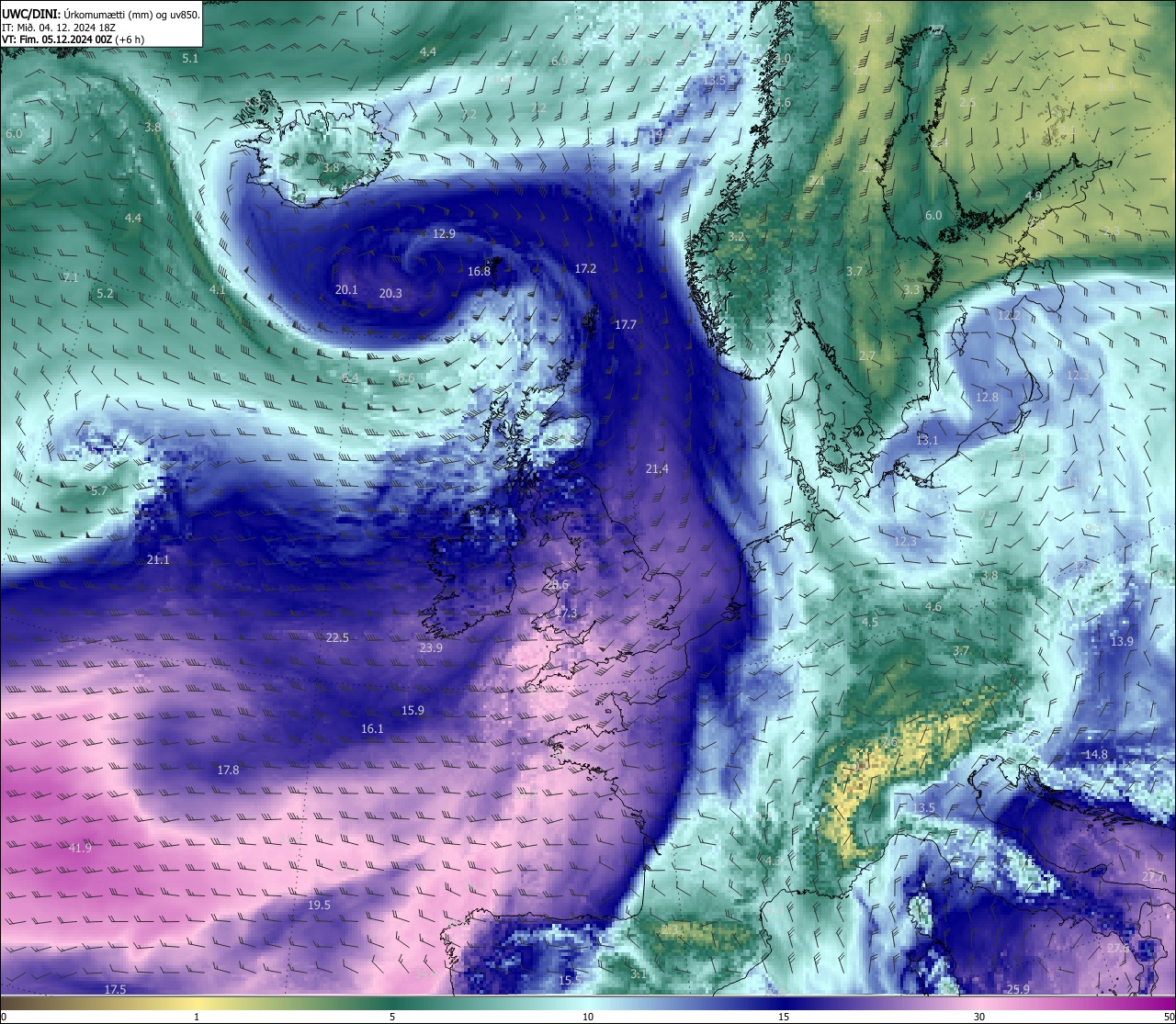1176x1024 pixels.
Task: Click the 12.8 value label
Action: click(987, 398)
